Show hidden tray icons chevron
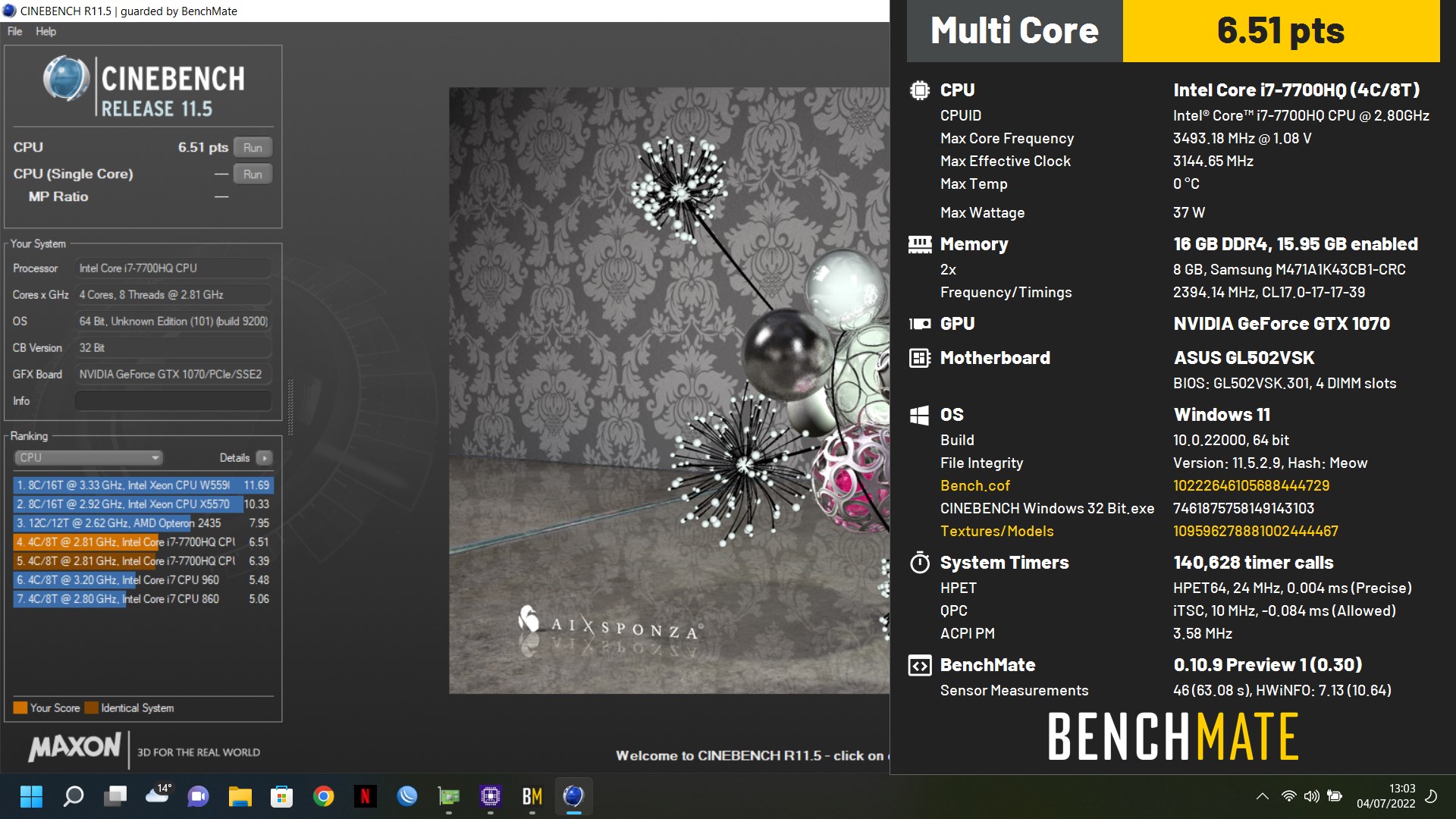 (x=1263, y=796)
